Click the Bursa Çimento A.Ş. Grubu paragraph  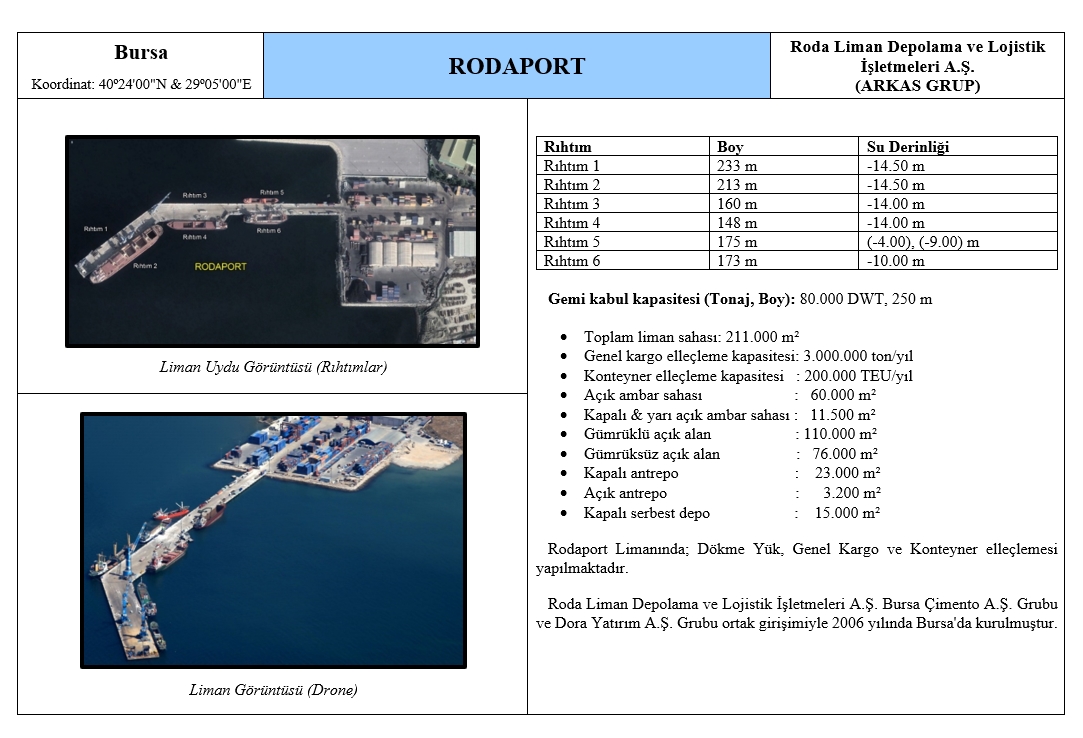pyautogui.click(x=796, y=614)
